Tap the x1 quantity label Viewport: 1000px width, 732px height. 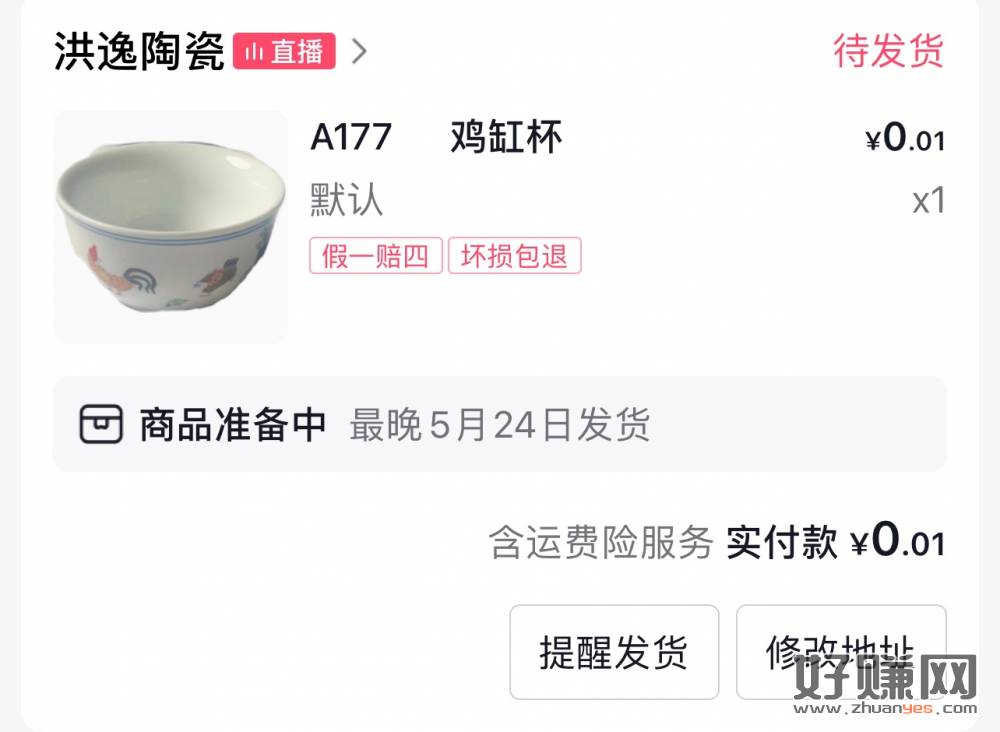pos(929,200)
